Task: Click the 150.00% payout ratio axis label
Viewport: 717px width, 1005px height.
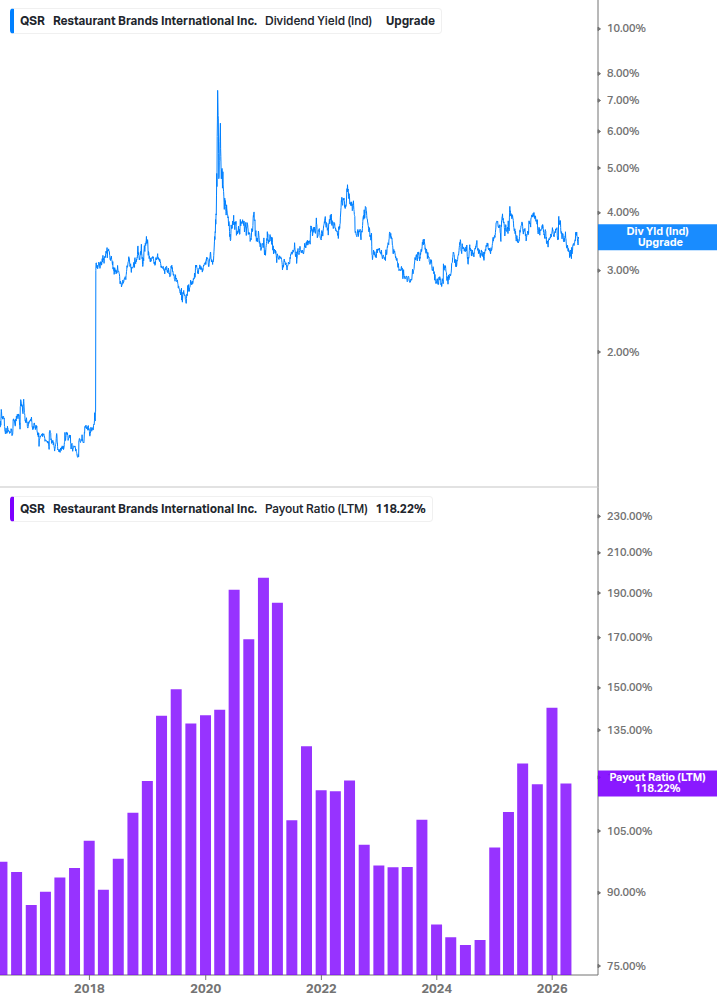Action: pyautogui.click(x=629, y=688)
